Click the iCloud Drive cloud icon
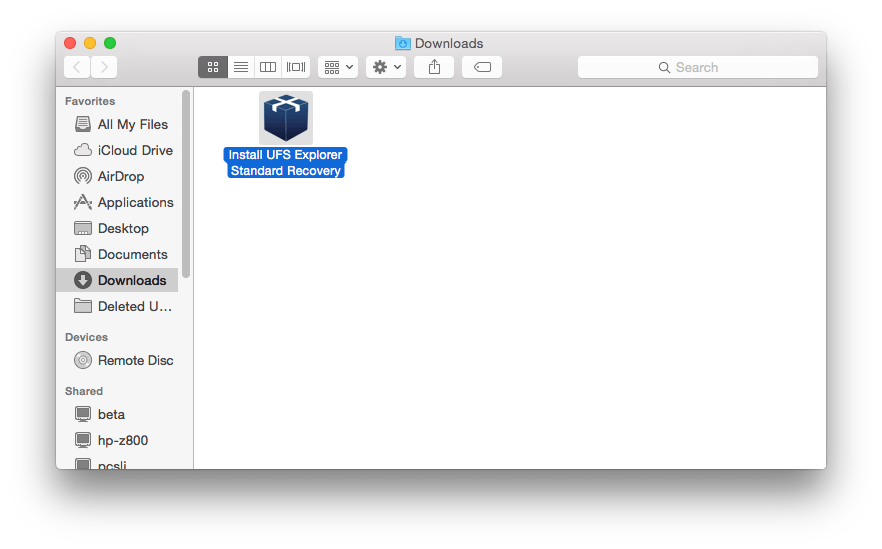The width and height of the screenshot is (882, 549). click(x=83, y=150)
